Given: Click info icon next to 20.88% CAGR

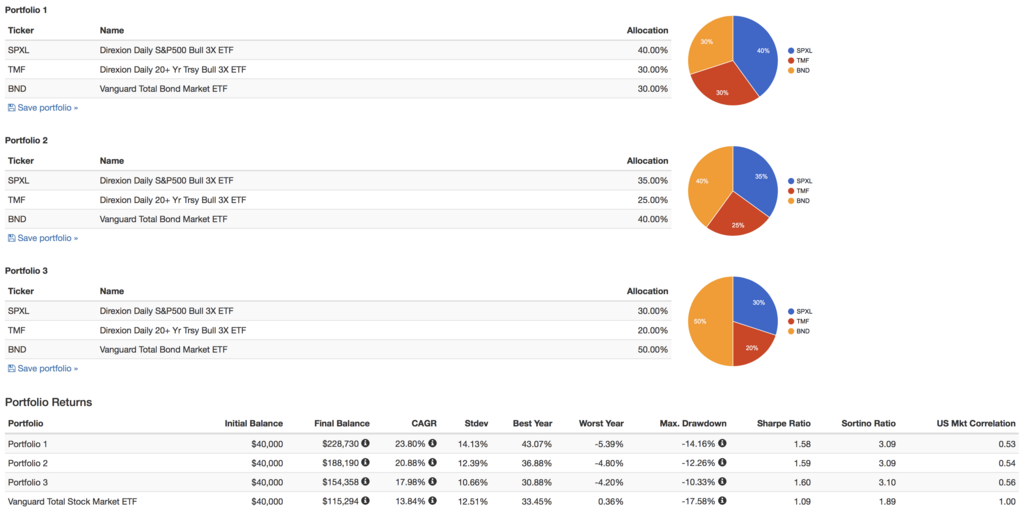Looking at the screenshot, I should (432, 462).
